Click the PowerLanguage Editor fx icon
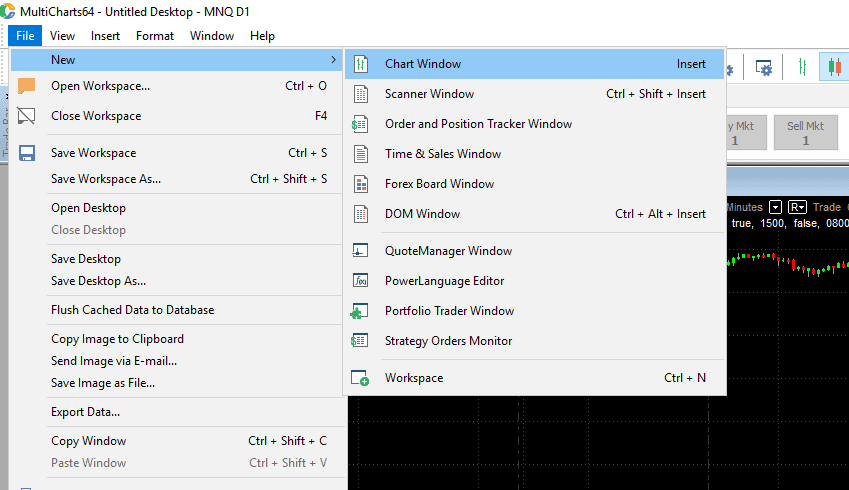Image resolution: width=849 pixels, height=490 pixels. 360,280
